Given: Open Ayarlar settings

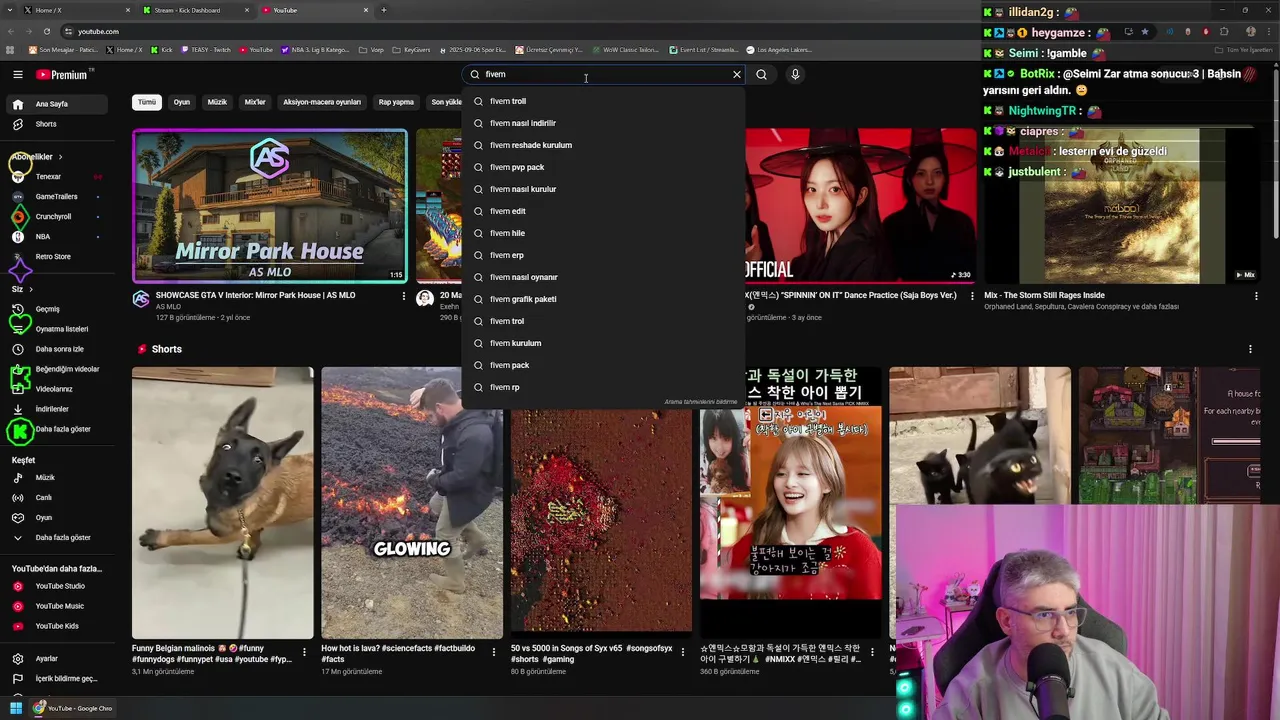Looking at the screenshot, I should [58, 659].
